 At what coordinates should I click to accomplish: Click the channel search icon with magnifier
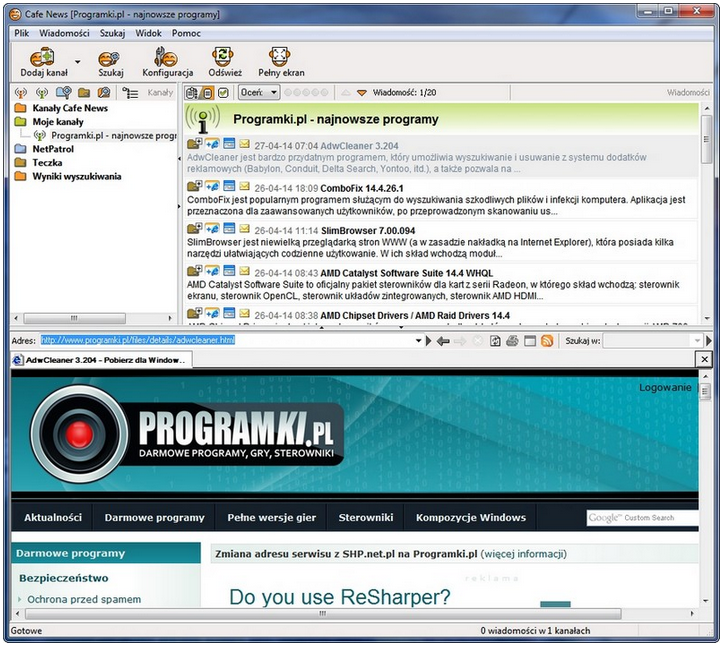coord(63,93)
